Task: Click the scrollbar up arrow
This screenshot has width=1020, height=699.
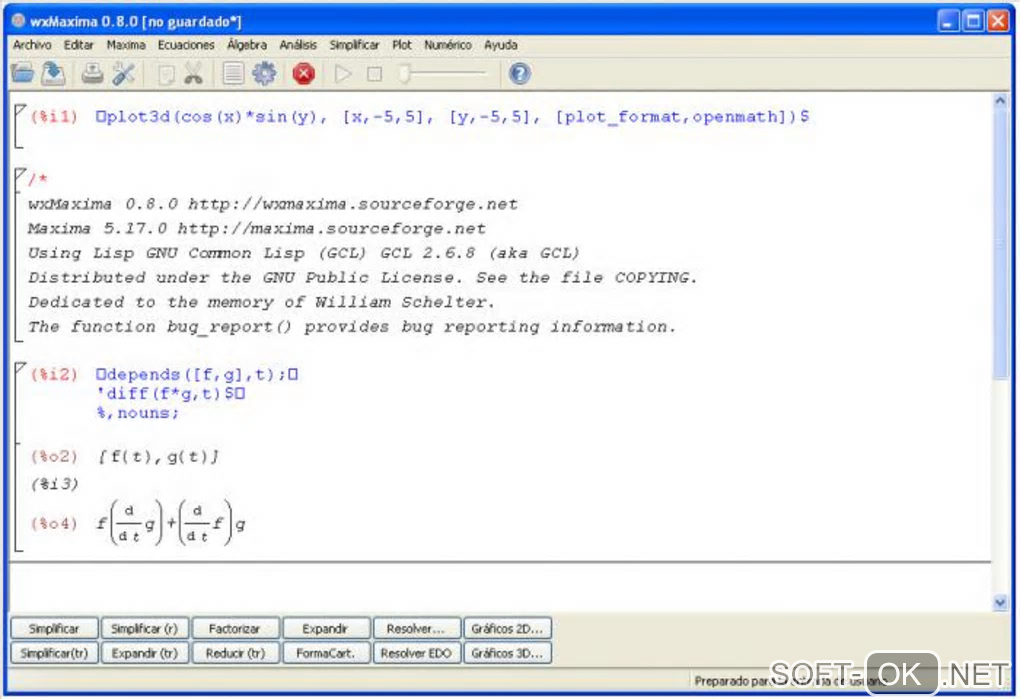Action: 1000,101
